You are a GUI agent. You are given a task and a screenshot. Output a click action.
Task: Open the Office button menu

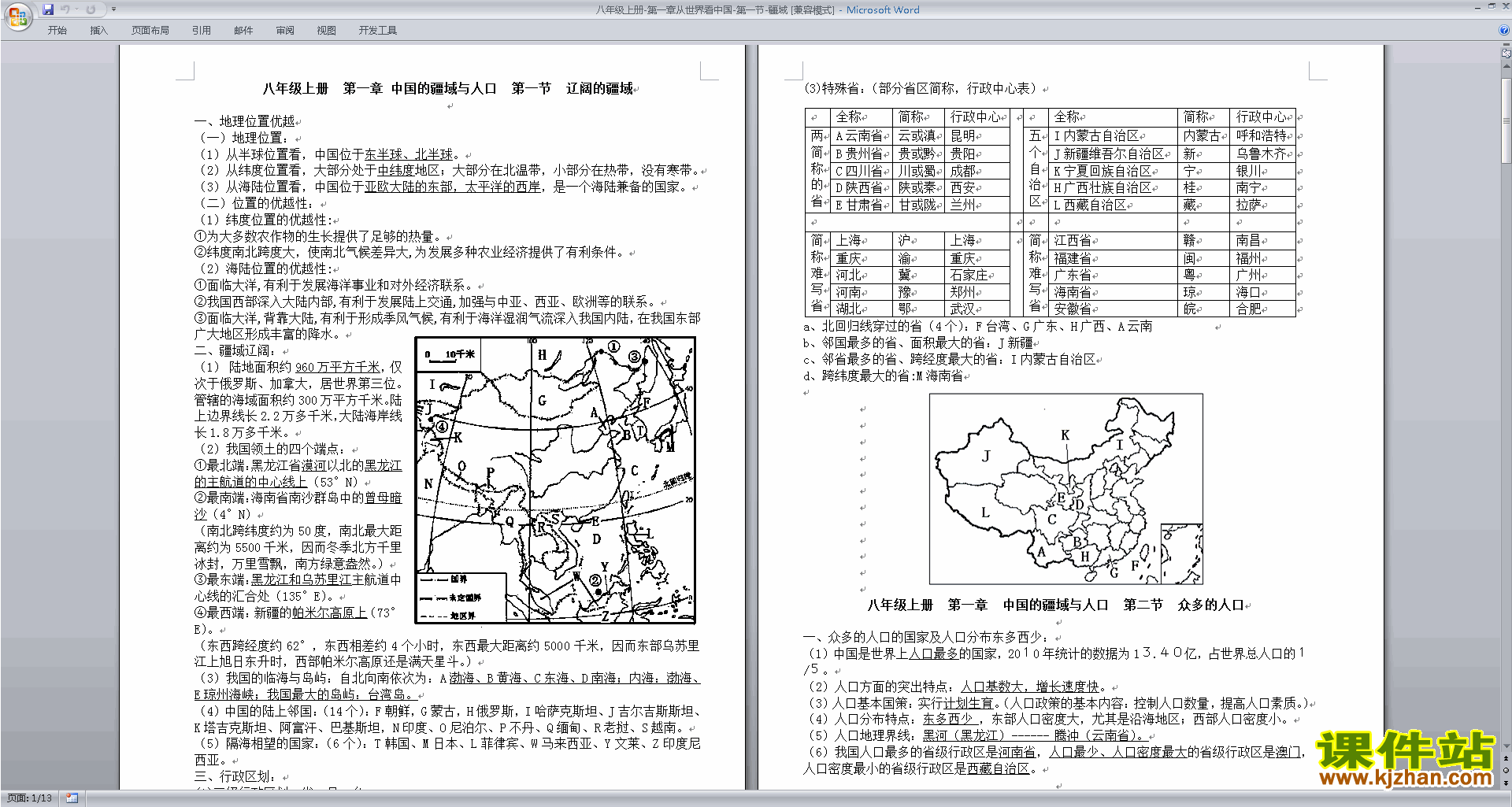pyautogui.click(x=17, y=16)
